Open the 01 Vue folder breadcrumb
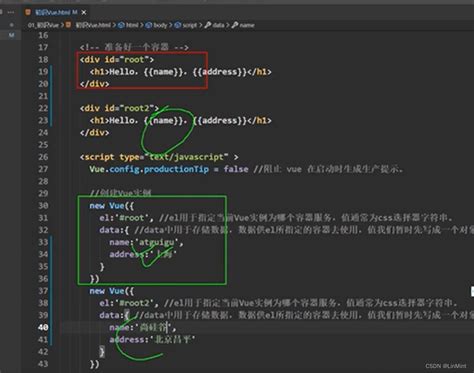The height and width of the screenshot is (373, 474). (x=43, y=25)
